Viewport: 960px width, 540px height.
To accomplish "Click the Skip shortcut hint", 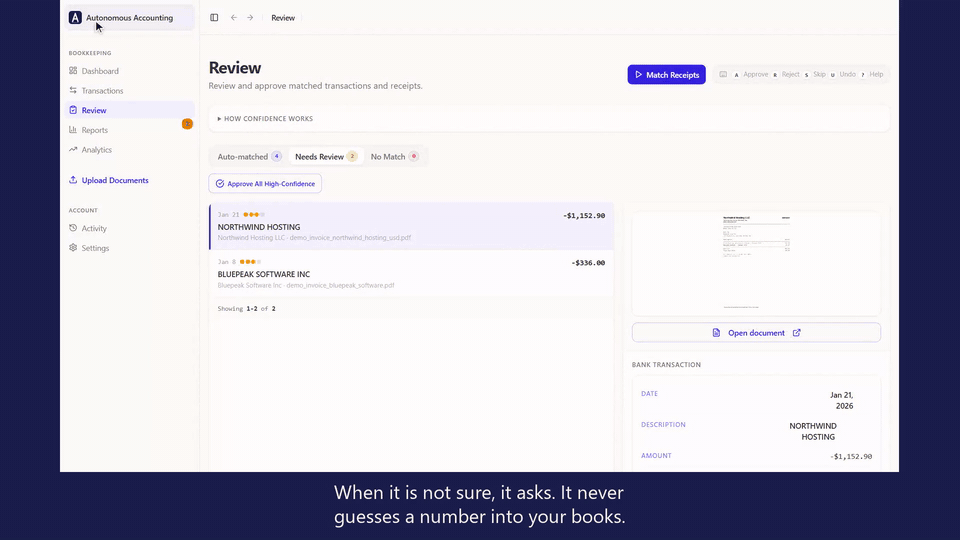I will [x=815, y=75].
